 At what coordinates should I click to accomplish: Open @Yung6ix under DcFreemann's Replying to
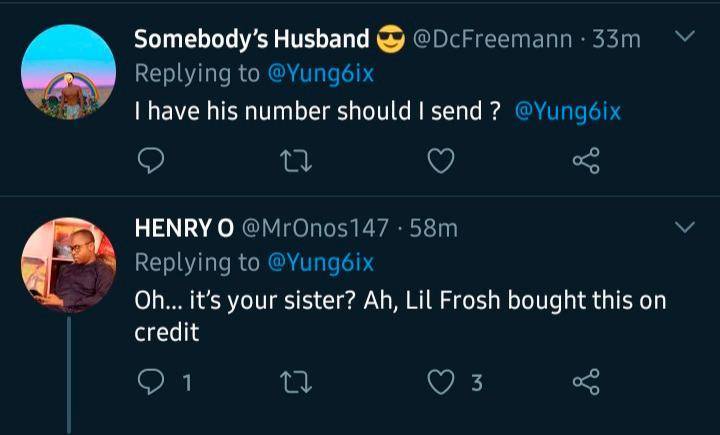pyautogui.click(x=321, y=74)
